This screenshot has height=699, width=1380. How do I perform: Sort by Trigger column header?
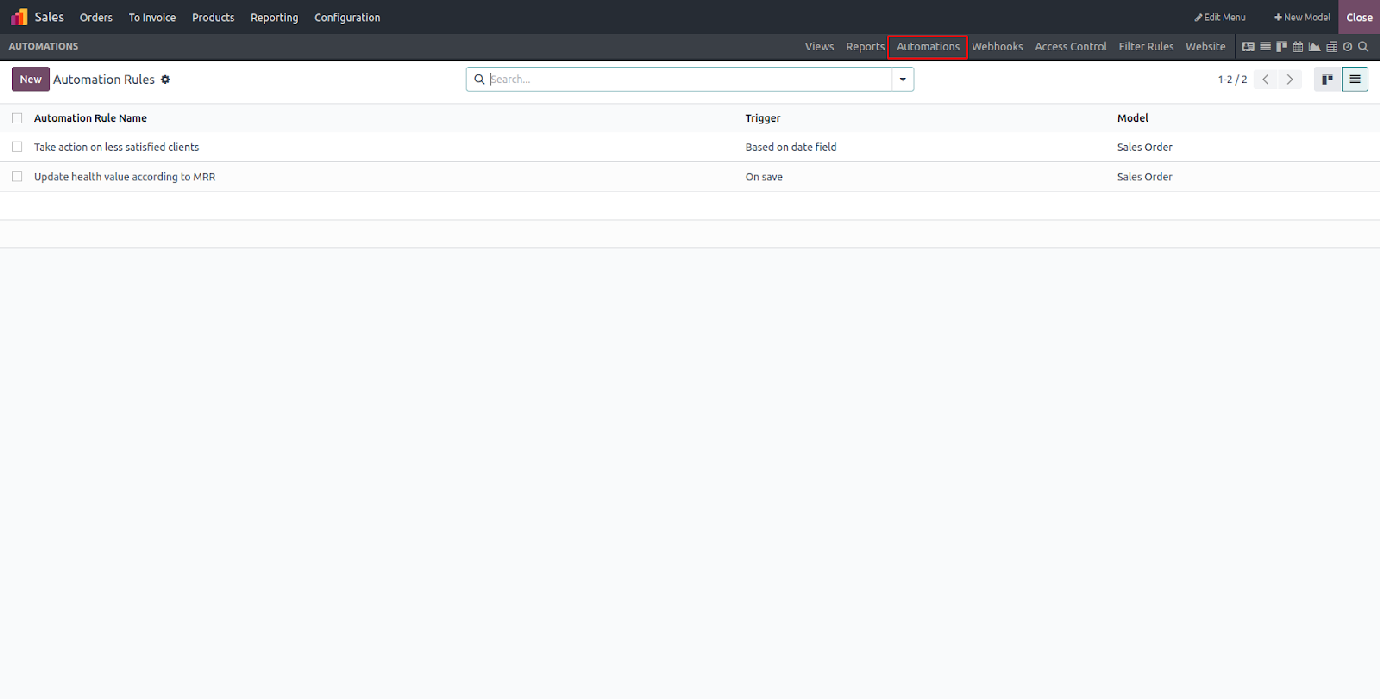click(x=763, y=118)
